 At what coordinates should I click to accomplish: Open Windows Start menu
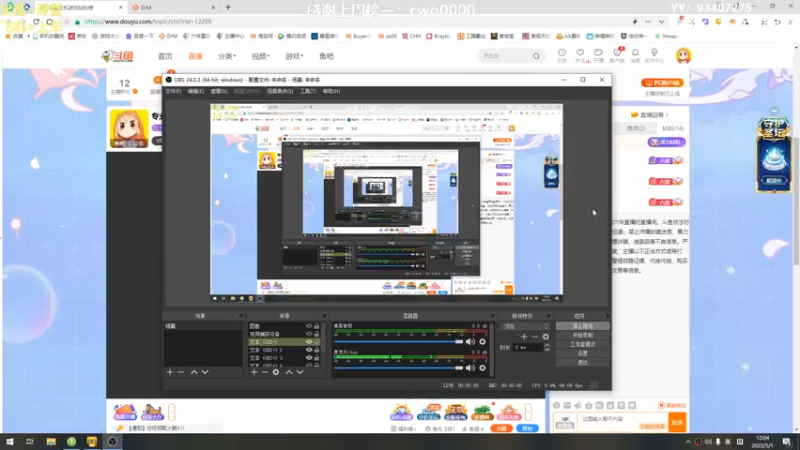(10, 441)
